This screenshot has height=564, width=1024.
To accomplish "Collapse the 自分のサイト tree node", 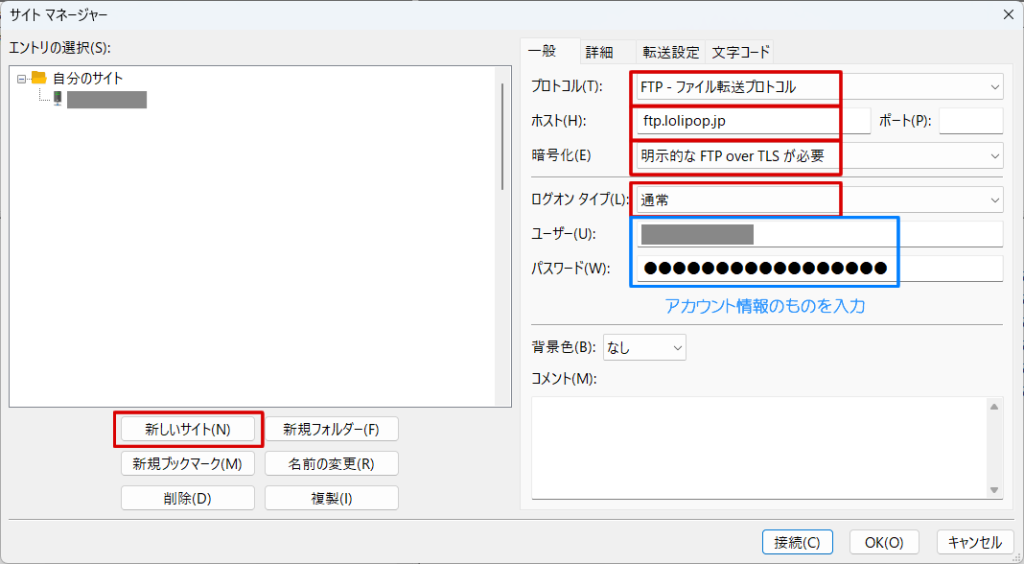I will (x=21, y=77).
